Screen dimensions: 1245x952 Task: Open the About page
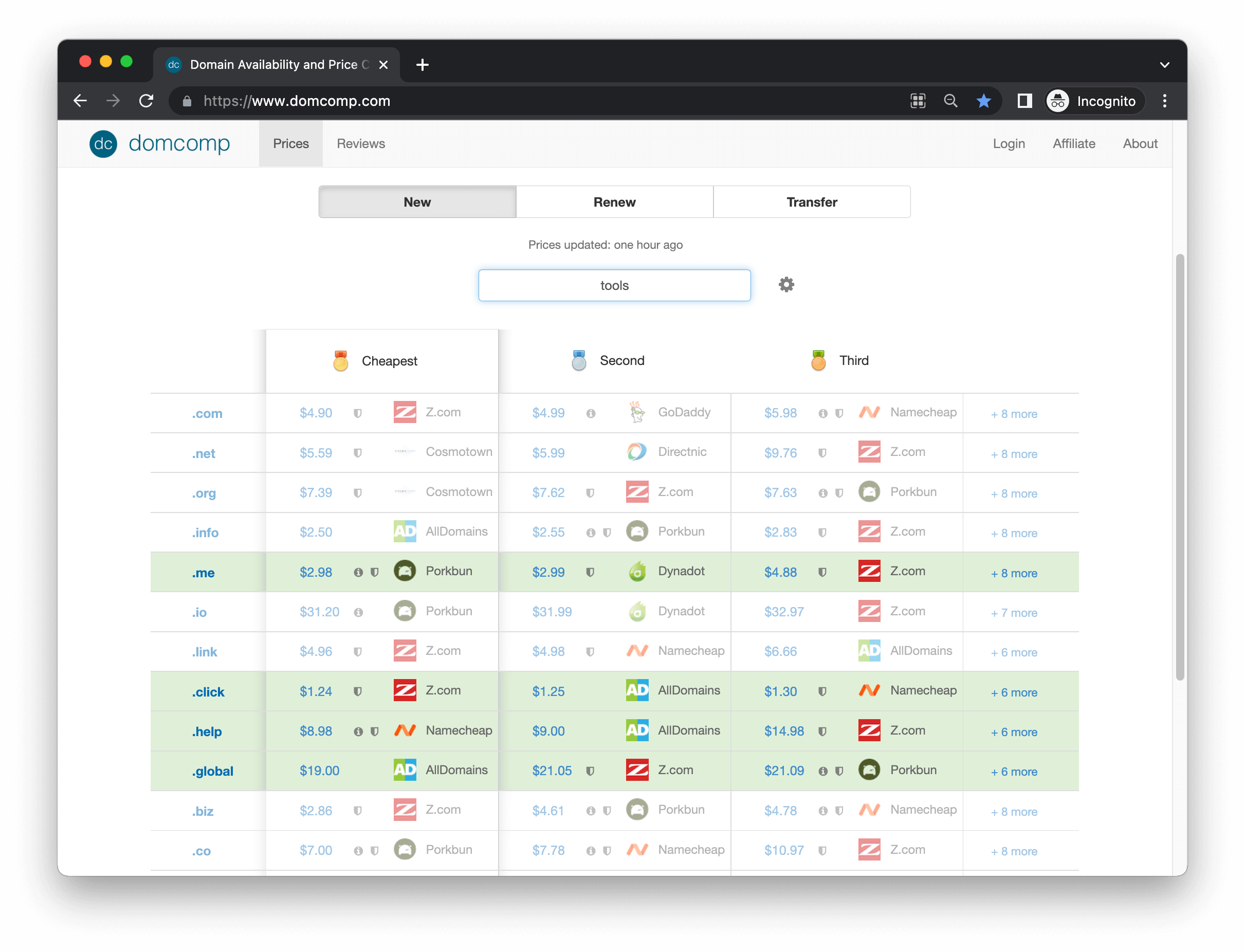click(1140, 143)
